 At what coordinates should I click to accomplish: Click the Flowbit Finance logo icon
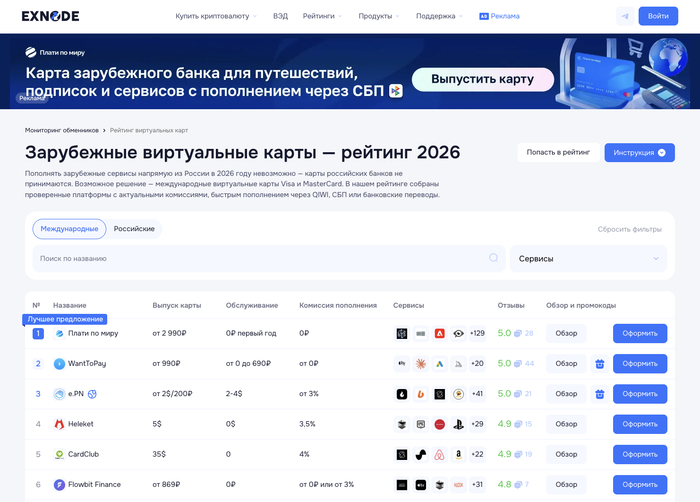pos(59,485)
